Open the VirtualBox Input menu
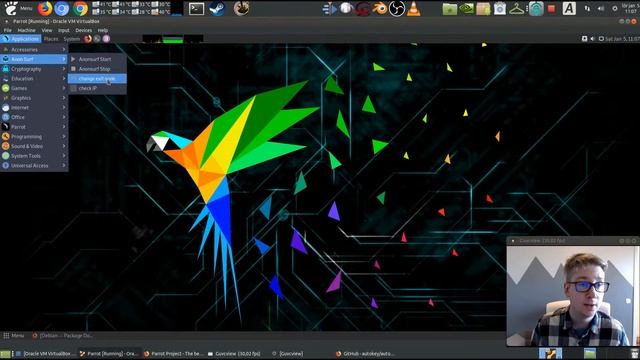This screenshot has width=640, height=360. (x=64, y=30)
